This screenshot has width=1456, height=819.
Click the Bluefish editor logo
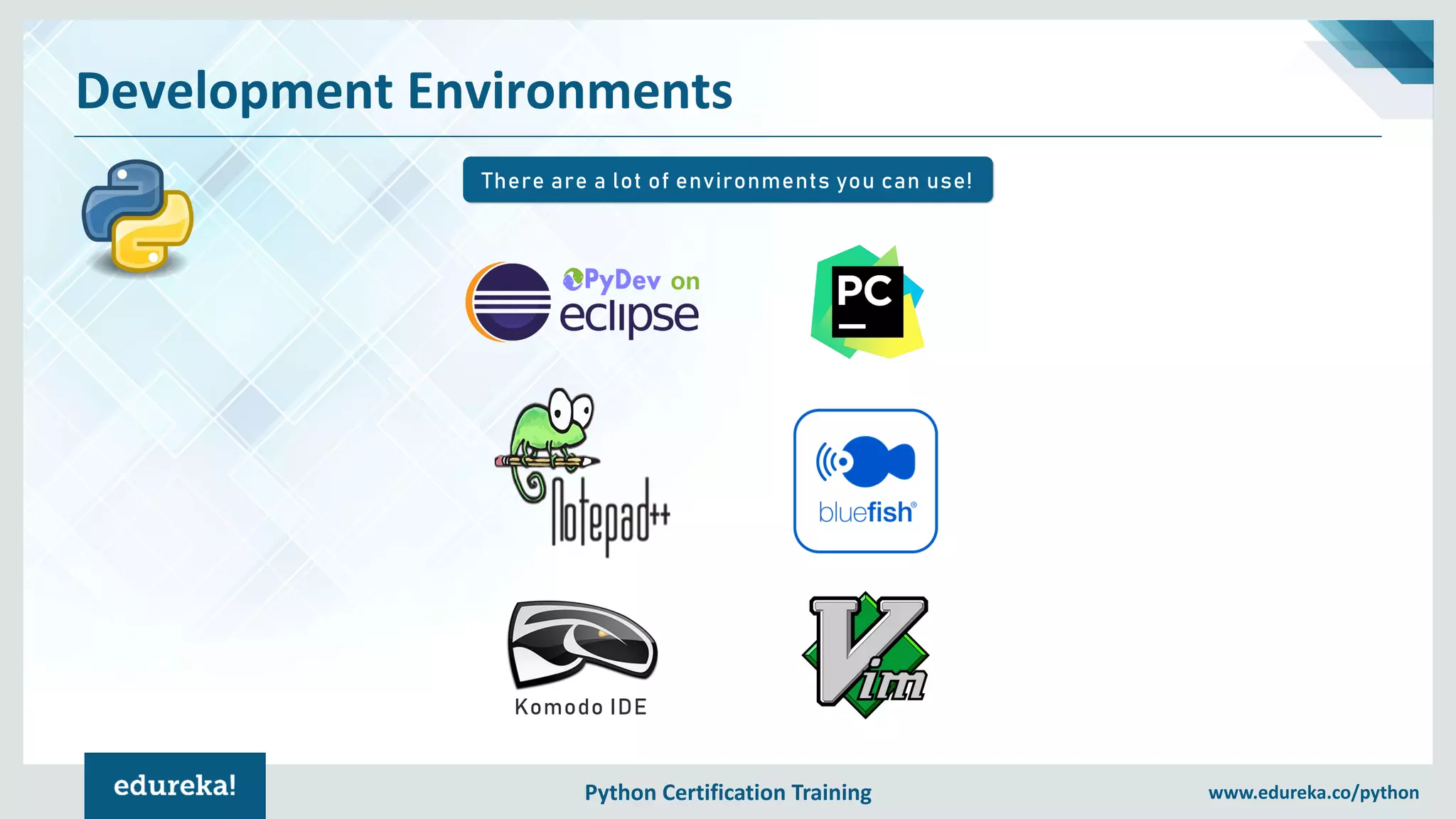(x=865, y=481)
